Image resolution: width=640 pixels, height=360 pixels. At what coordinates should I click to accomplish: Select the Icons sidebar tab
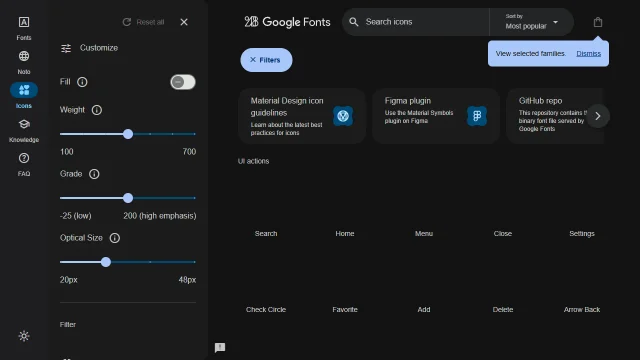point(24,96)
